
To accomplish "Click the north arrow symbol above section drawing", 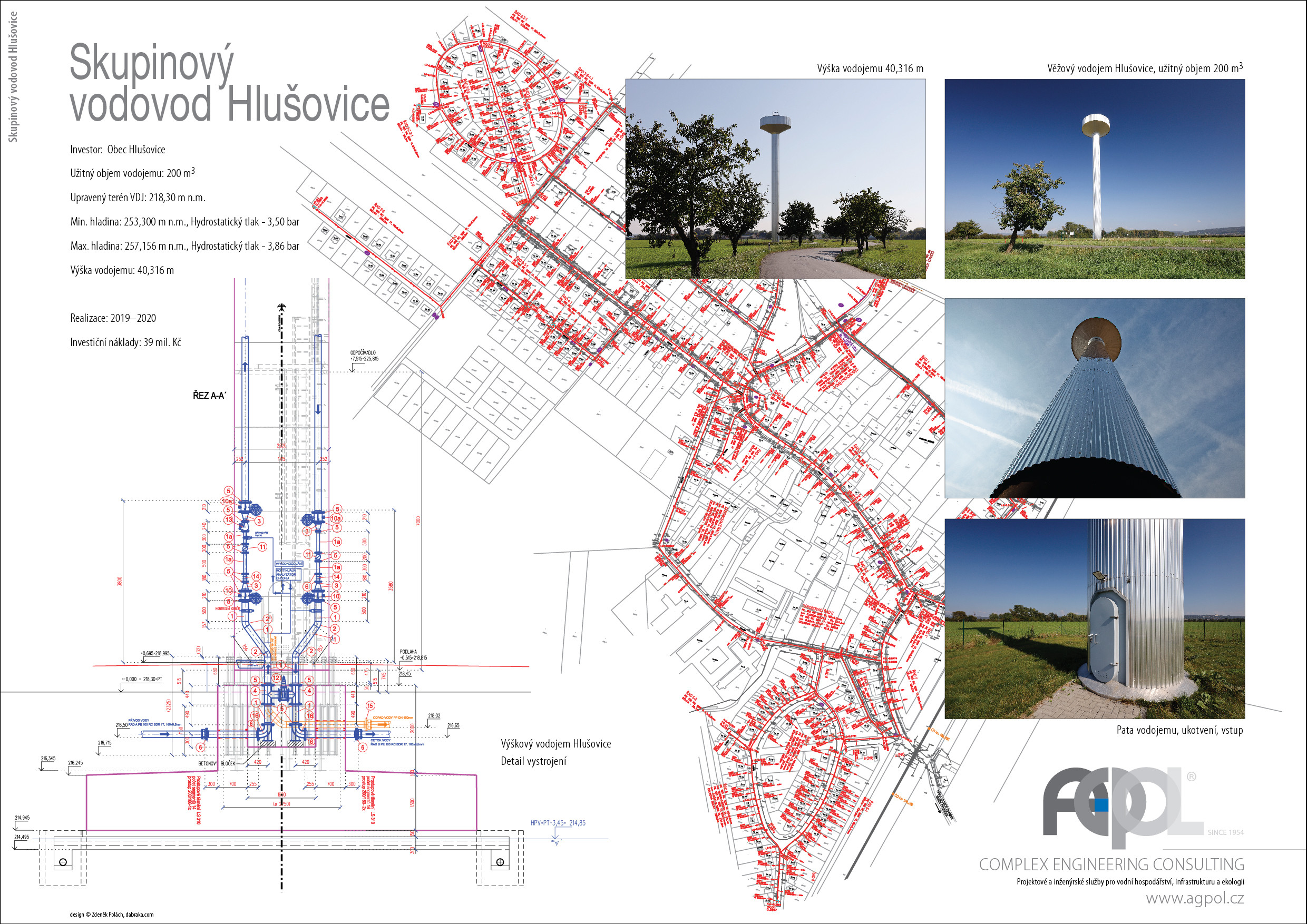I will [x=281, y=308].
